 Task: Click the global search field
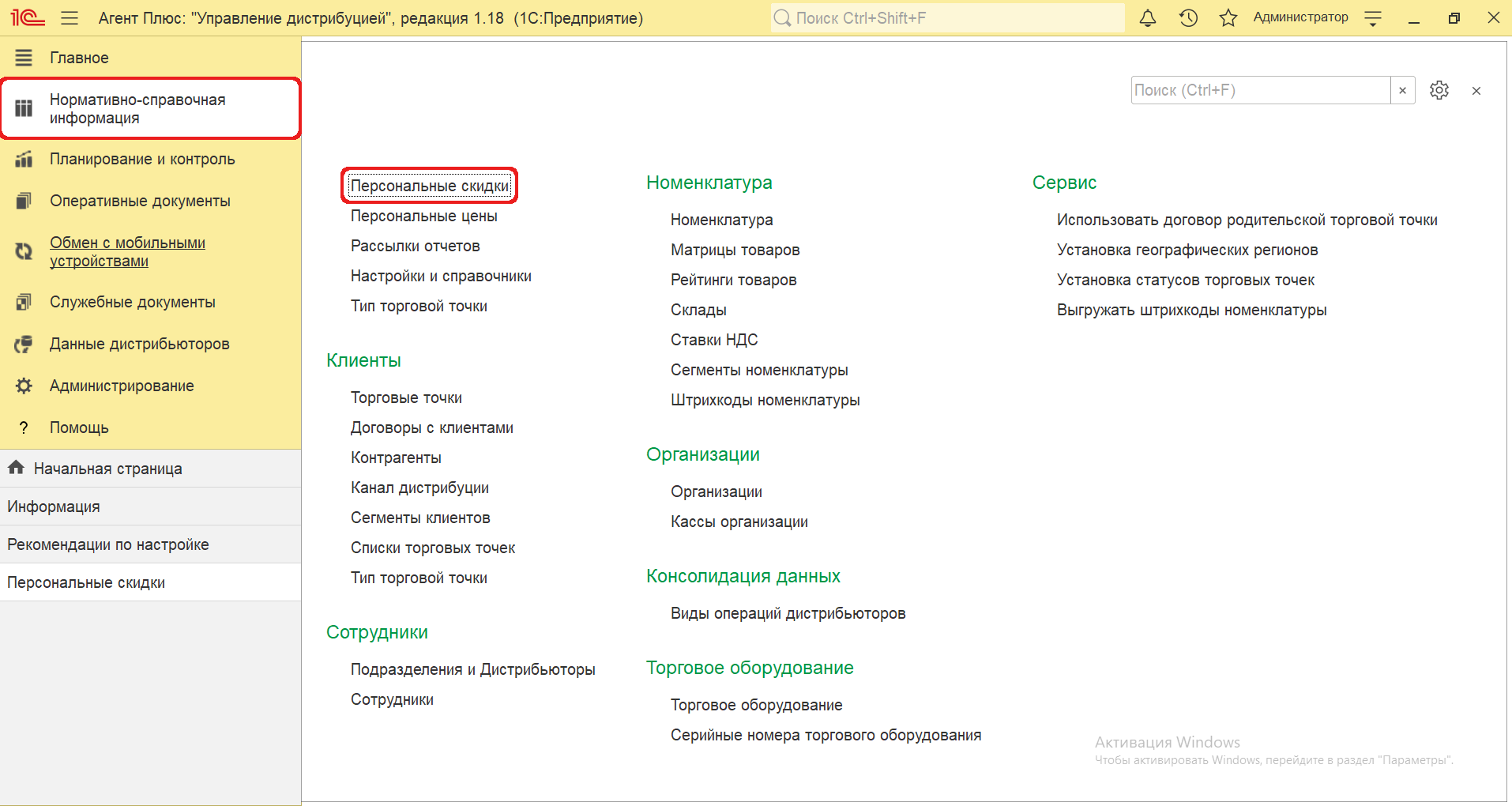(x=948, y=18)
